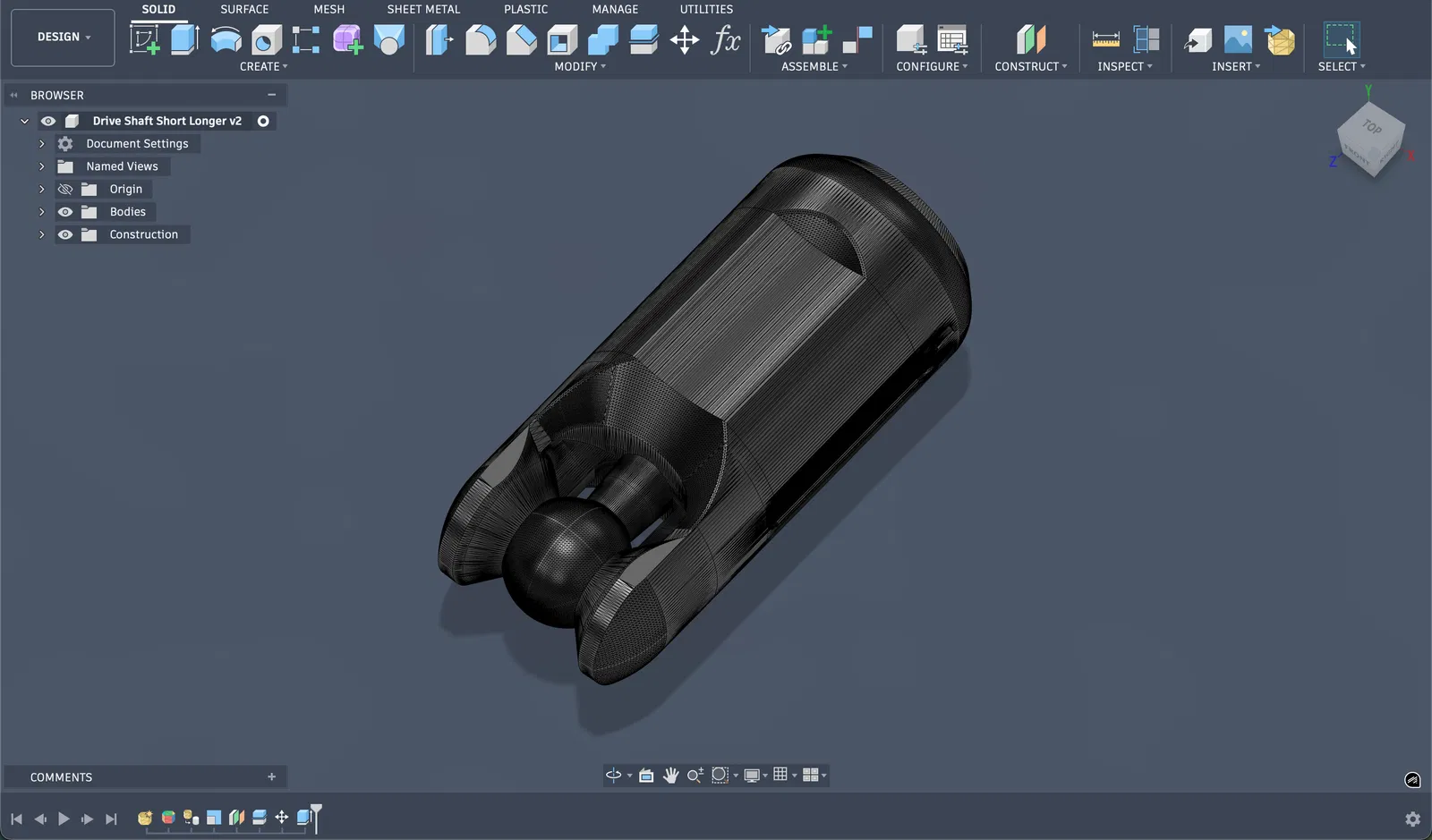1432x840 pixels.
Task: Activate the Fillet tool
Action: (x=481, y=39)
